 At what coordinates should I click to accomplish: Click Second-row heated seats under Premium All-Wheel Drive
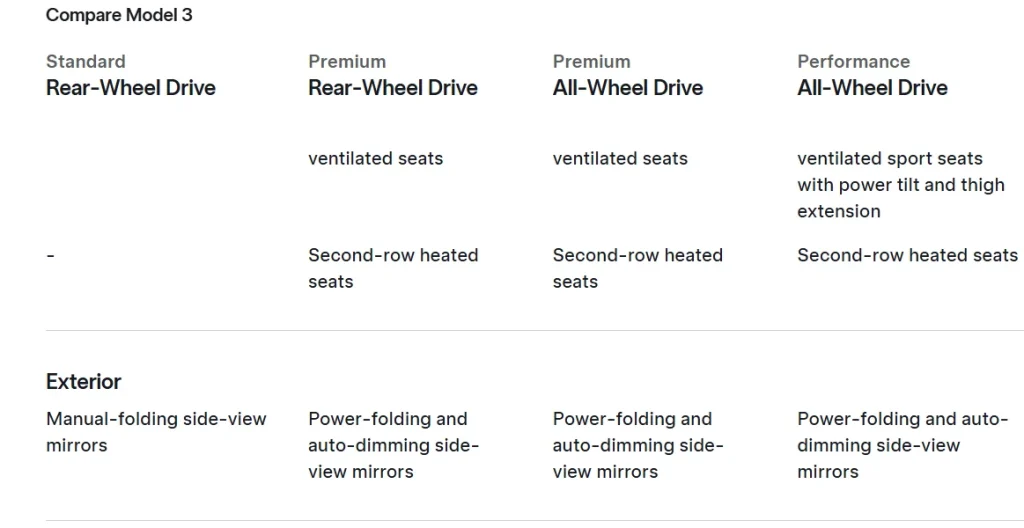point(637,268)
